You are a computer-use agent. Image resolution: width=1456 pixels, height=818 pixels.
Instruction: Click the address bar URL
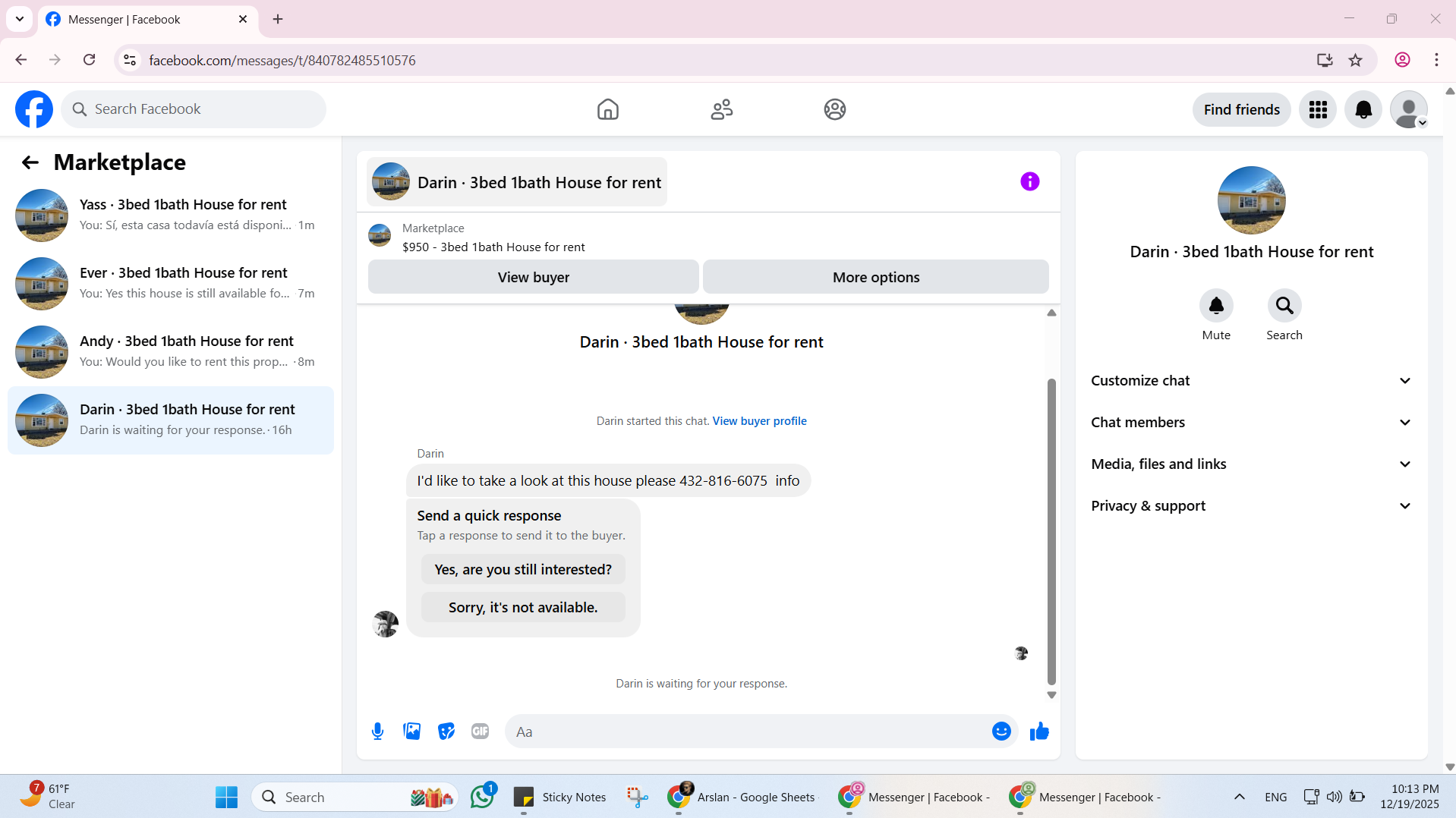[x=282, y=61]
